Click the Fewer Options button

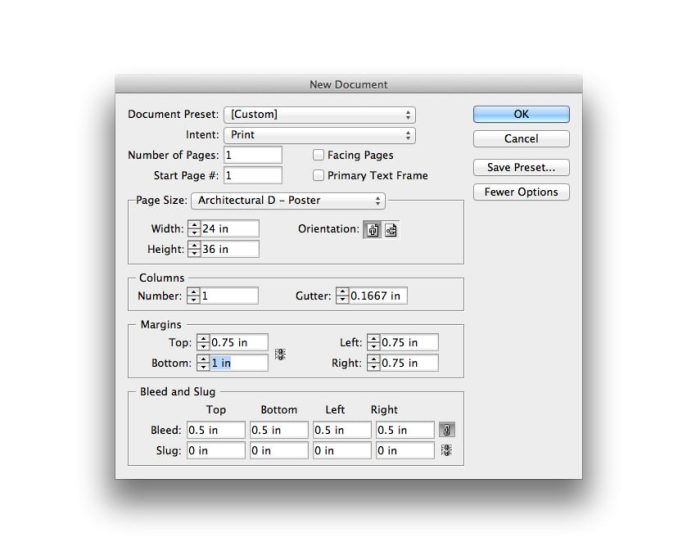tap(521, 192)
